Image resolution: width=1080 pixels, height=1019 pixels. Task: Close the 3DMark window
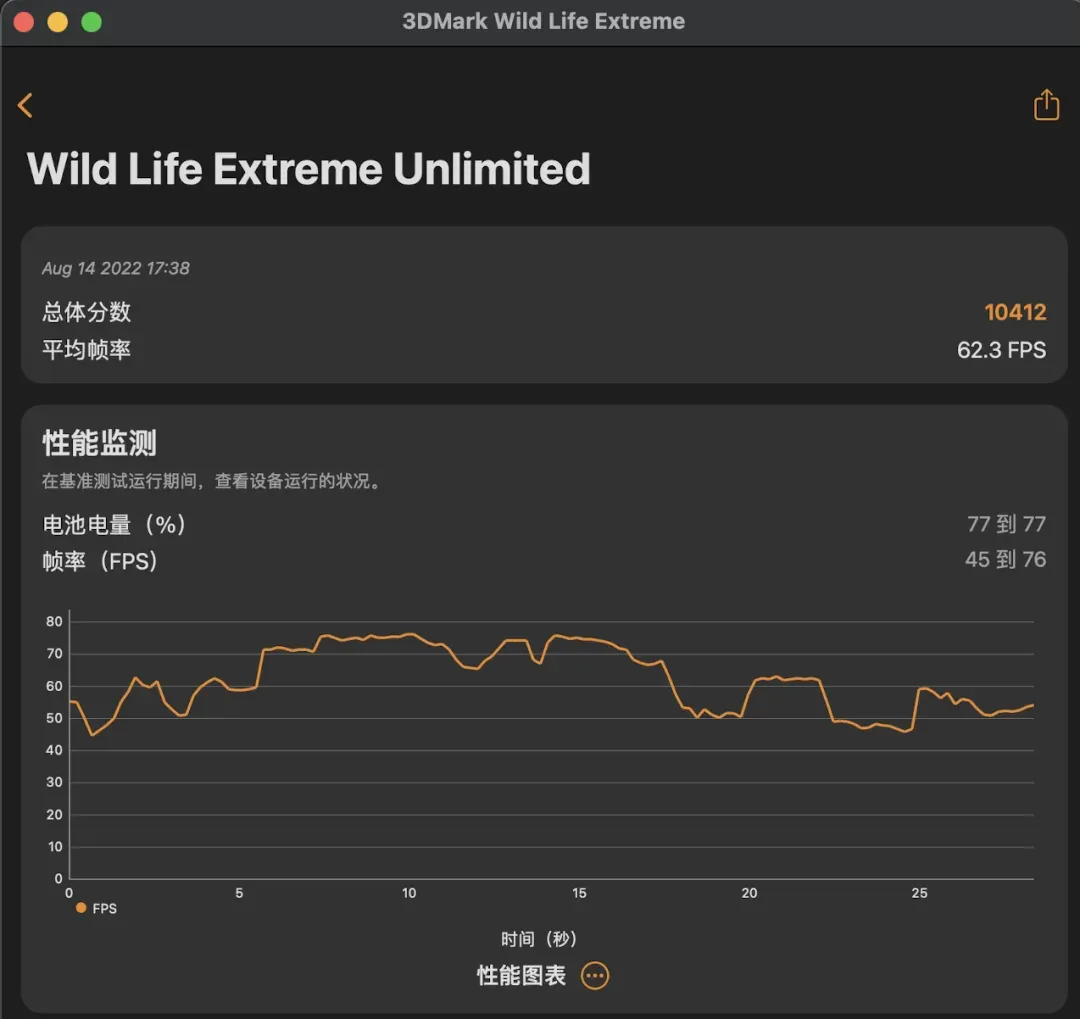(x=23, y=22)
